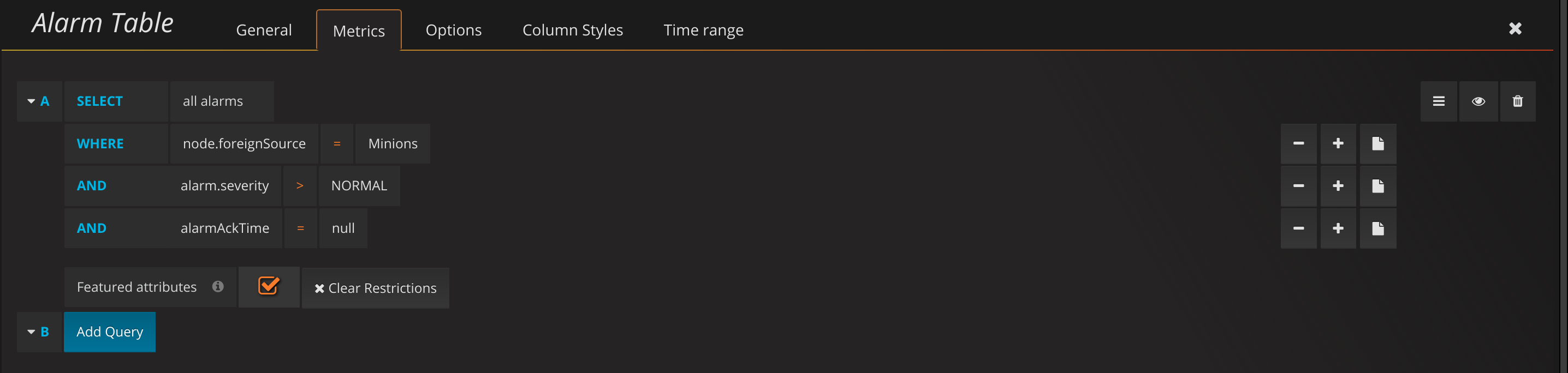Click the Add Query button
The height and width of the screenshot is (373, 1568).
point(110,332)
